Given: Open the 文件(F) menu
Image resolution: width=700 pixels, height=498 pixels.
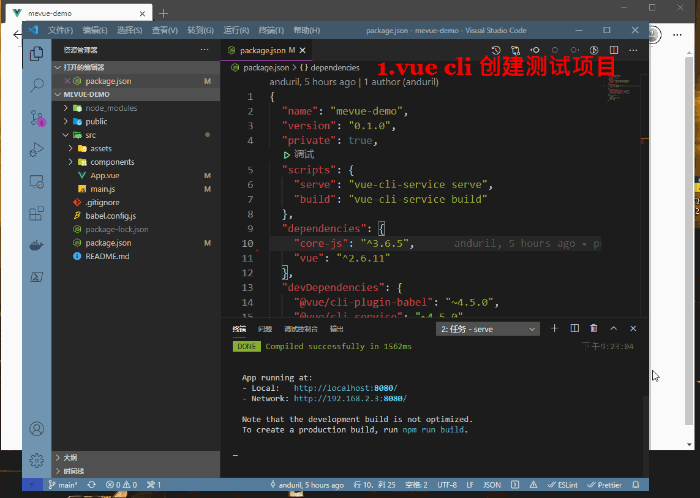Looking at the screenshot, I should [x=60, y=30].
